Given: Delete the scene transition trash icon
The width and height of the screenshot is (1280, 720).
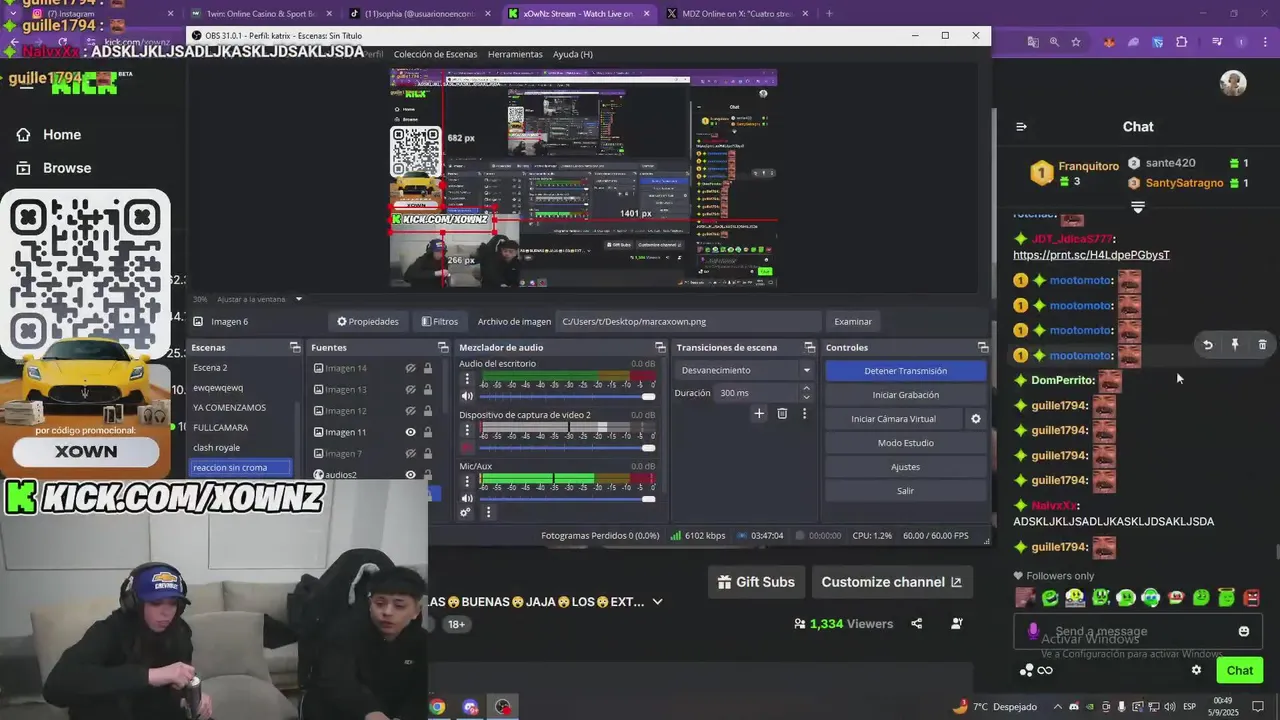Looking at the screenshot, I should 782,413.
